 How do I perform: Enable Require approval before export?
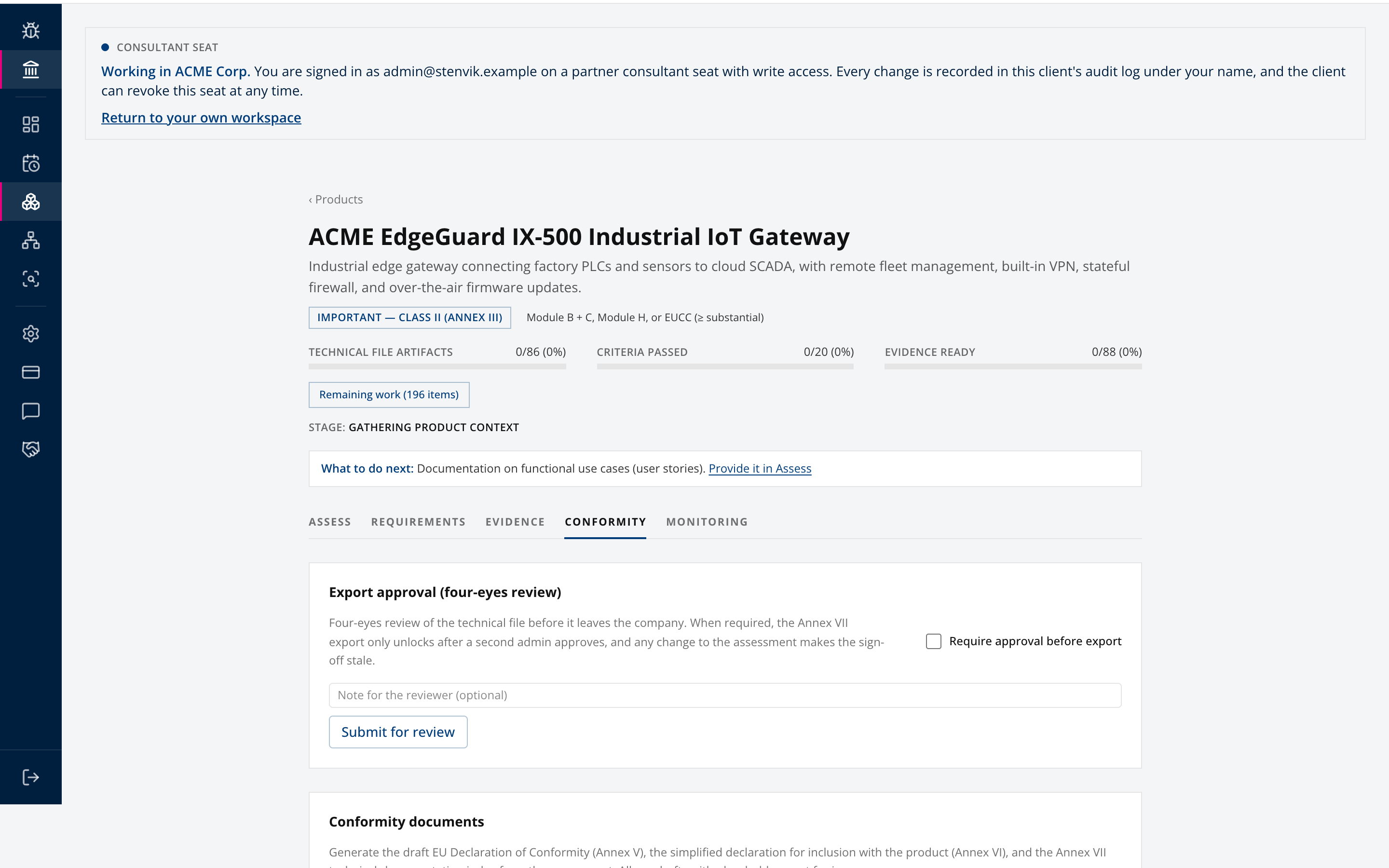(933, 641)
